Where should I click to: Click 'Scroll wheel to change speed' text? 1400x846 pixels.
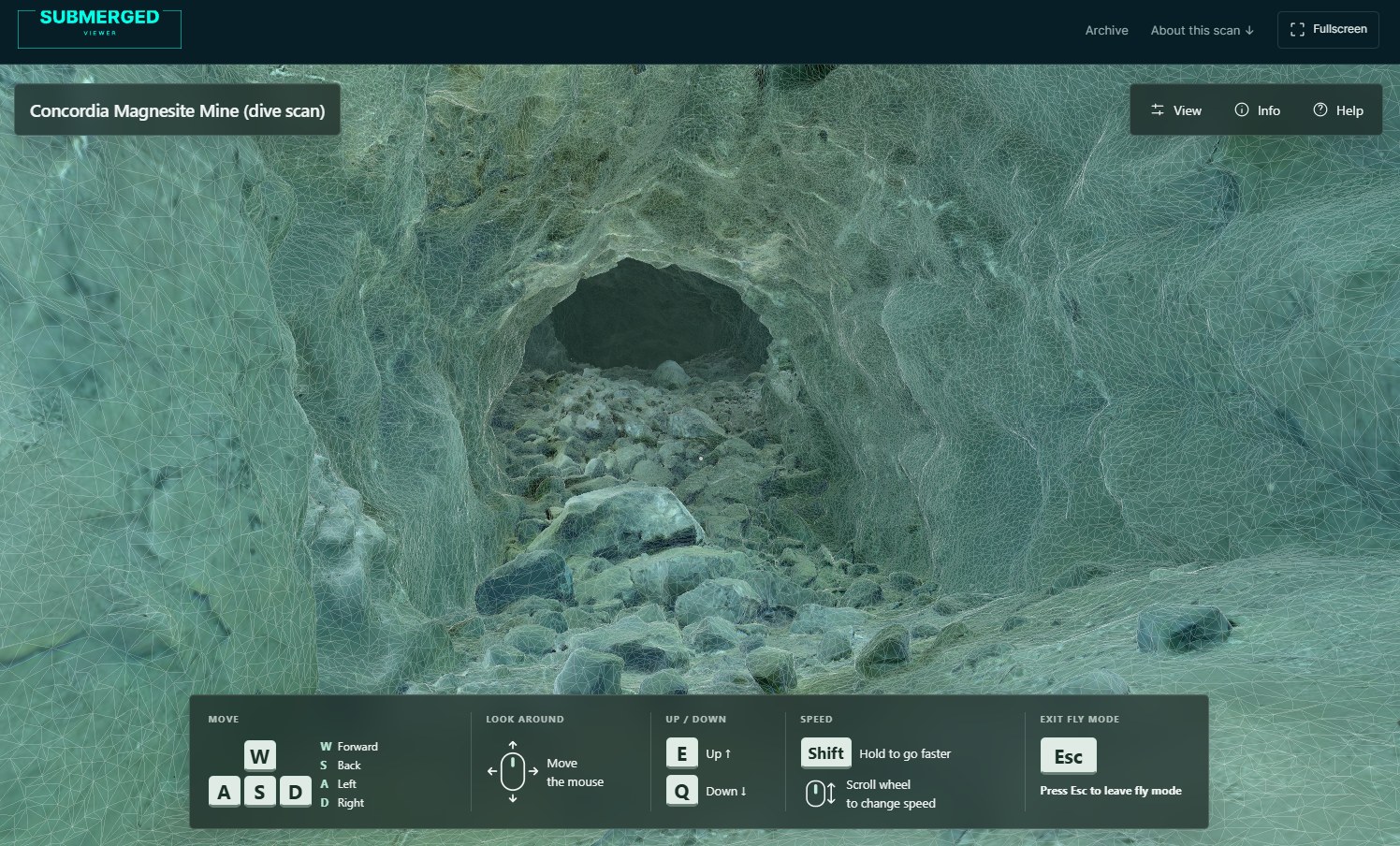[x=890, y=794]
